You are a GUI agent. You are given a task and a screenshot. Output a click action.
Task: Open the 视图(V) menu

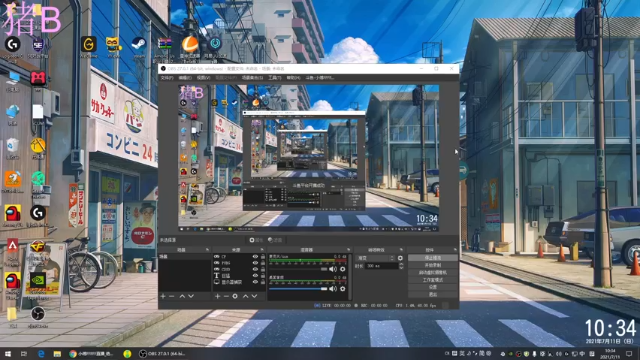point(203,78)
